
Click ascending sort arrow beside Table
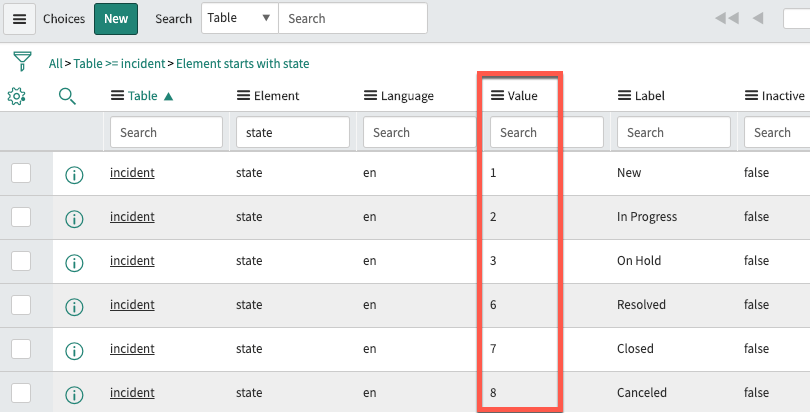click(168, 96)
